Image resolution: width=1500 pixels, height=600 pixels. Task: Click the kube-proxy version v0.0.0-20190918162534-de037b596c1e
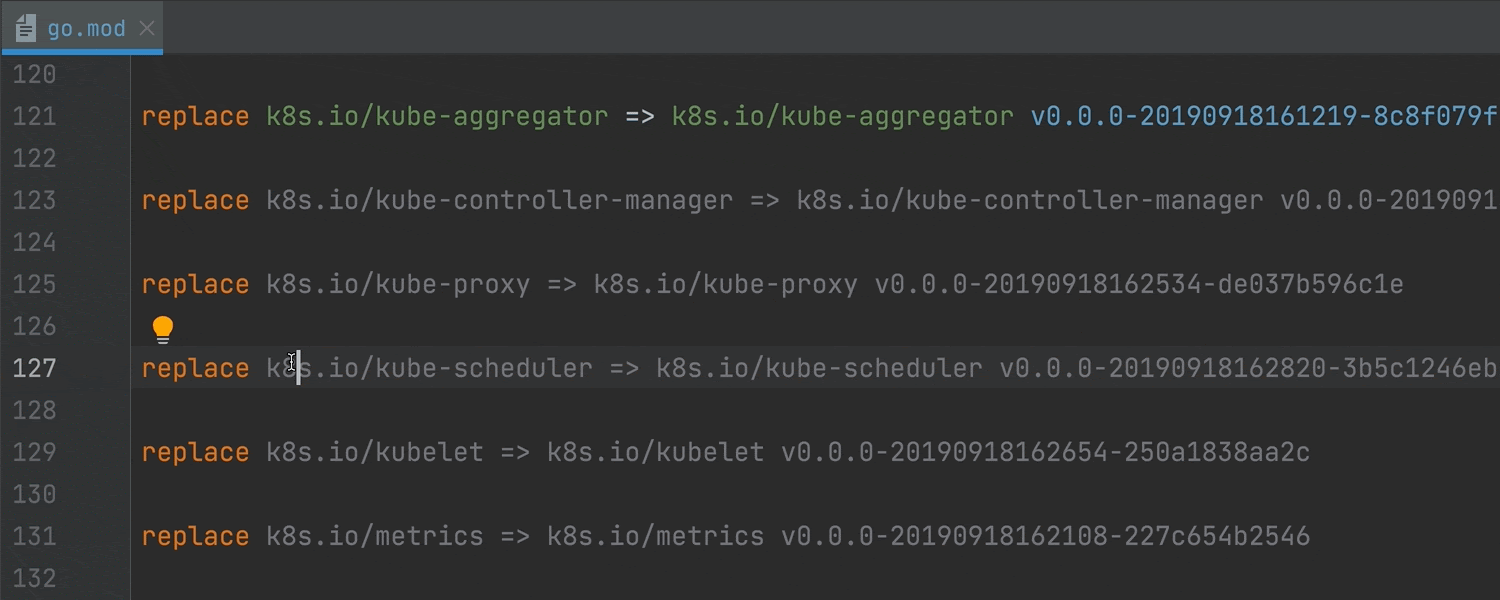click(1139, 284)
